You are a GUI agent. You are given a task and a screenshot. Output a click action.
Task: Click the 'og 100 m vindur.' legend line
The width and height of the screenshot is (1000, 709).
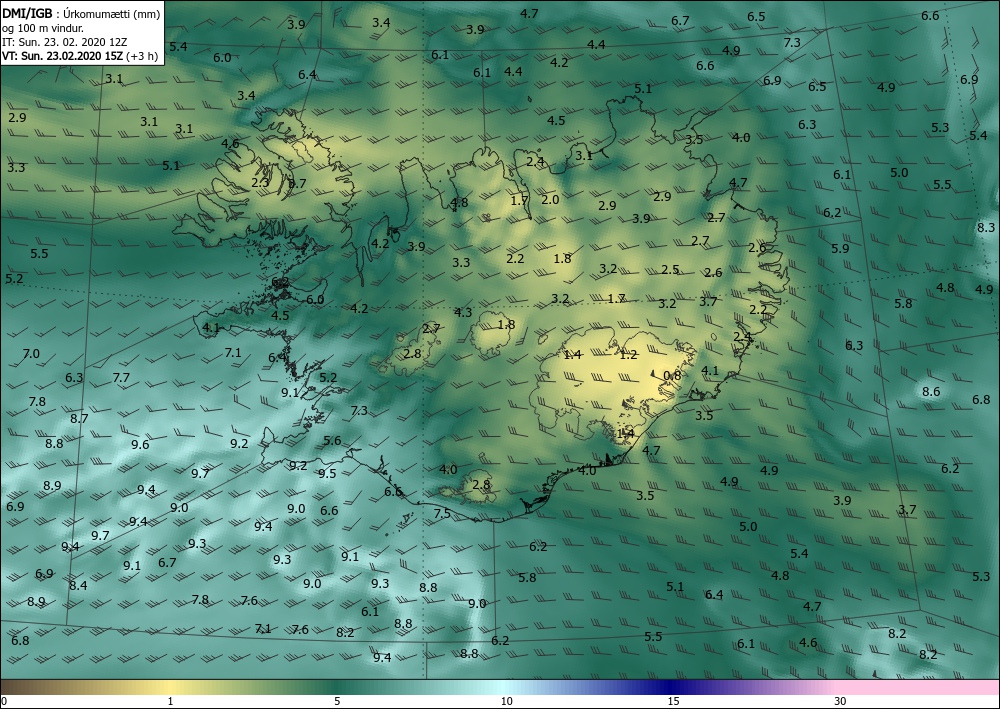click(x=43, y=28)
